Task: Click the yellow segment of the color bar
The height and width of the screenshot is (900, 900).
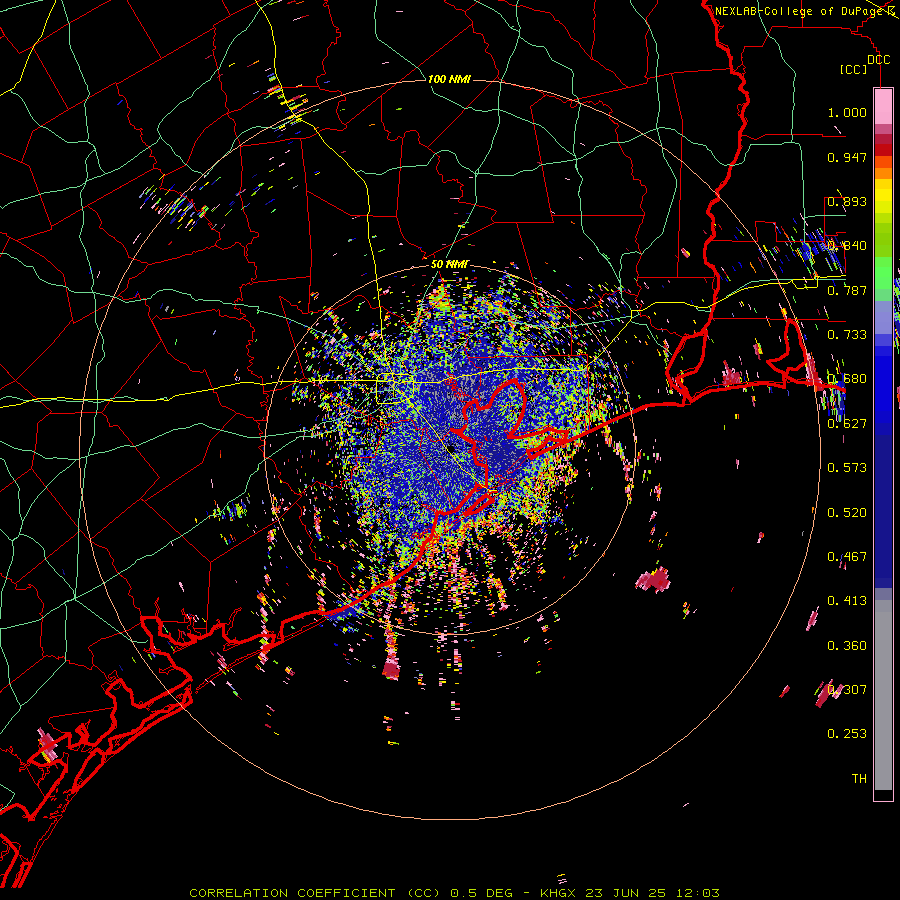Action: tap(883, 197)
